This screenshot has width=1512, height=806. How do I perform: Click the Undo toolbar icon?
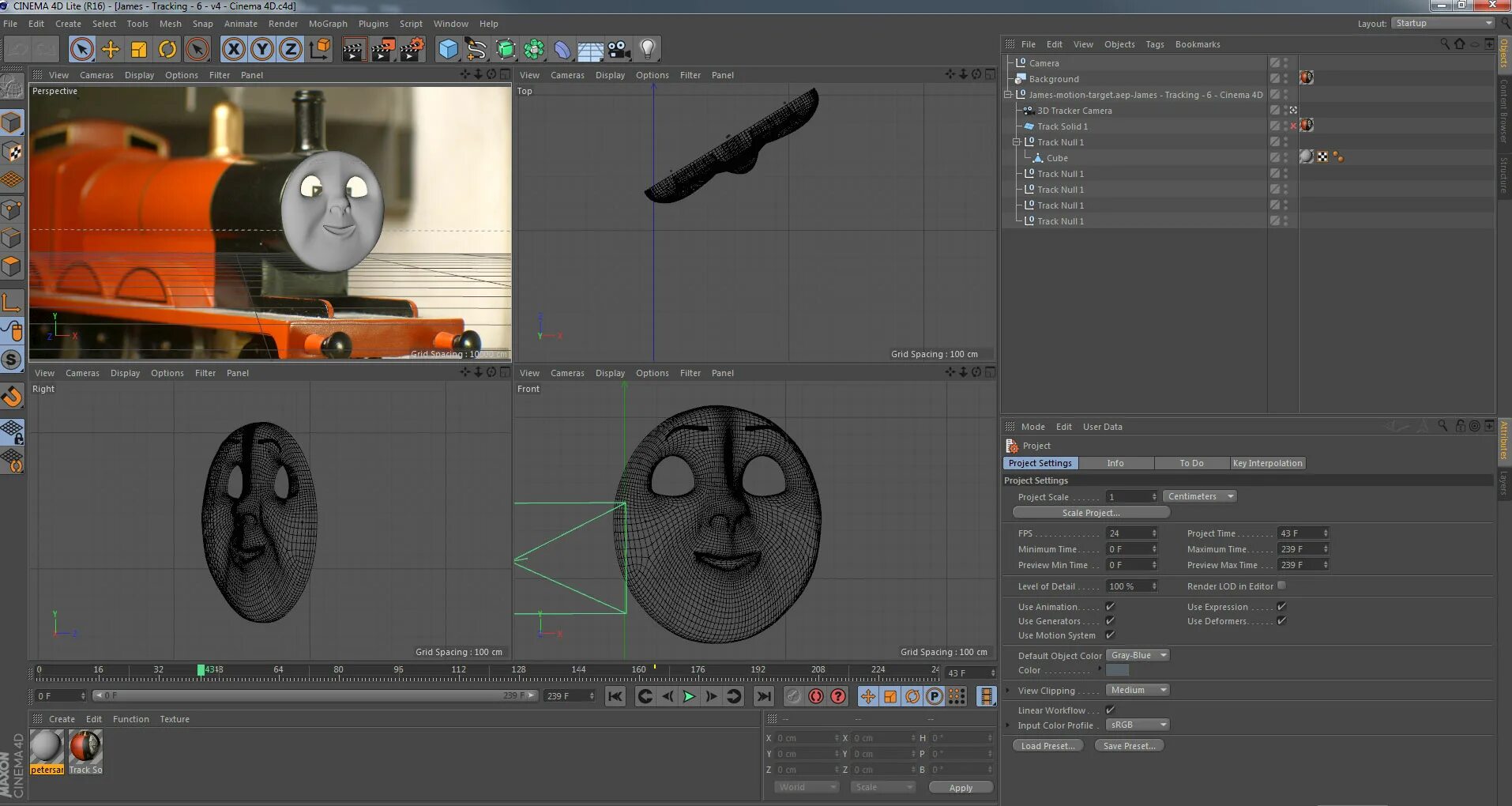point(18,50)
